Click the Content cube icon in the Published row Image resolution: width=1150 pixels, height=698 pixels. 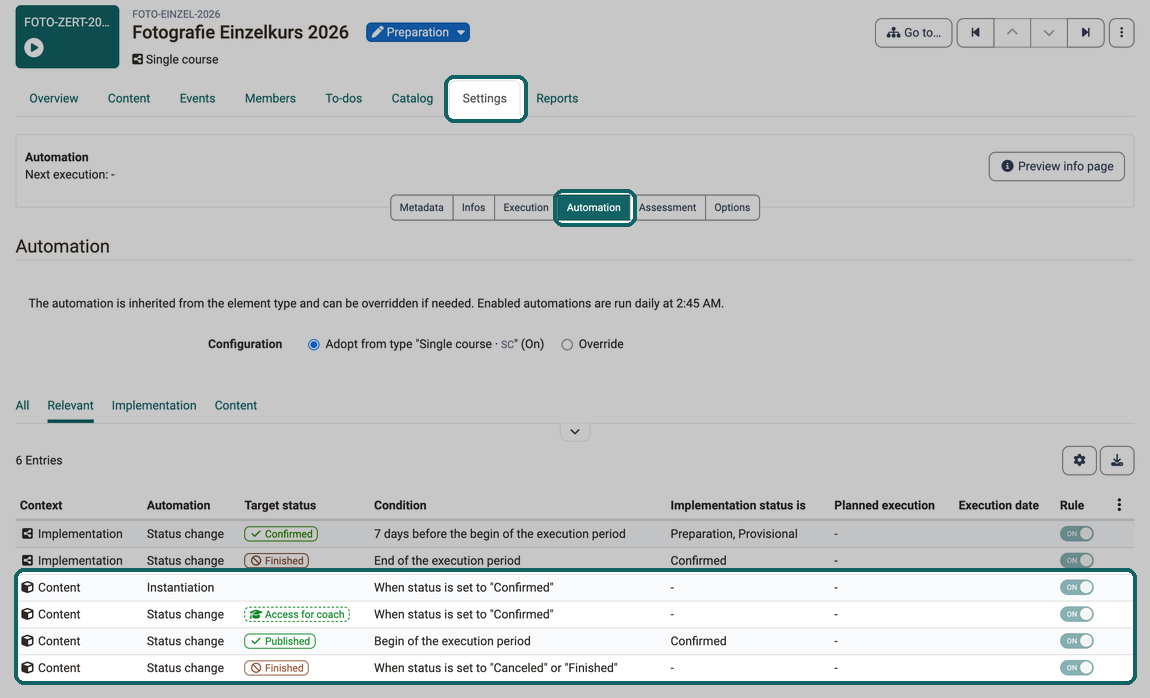(27, 641)
